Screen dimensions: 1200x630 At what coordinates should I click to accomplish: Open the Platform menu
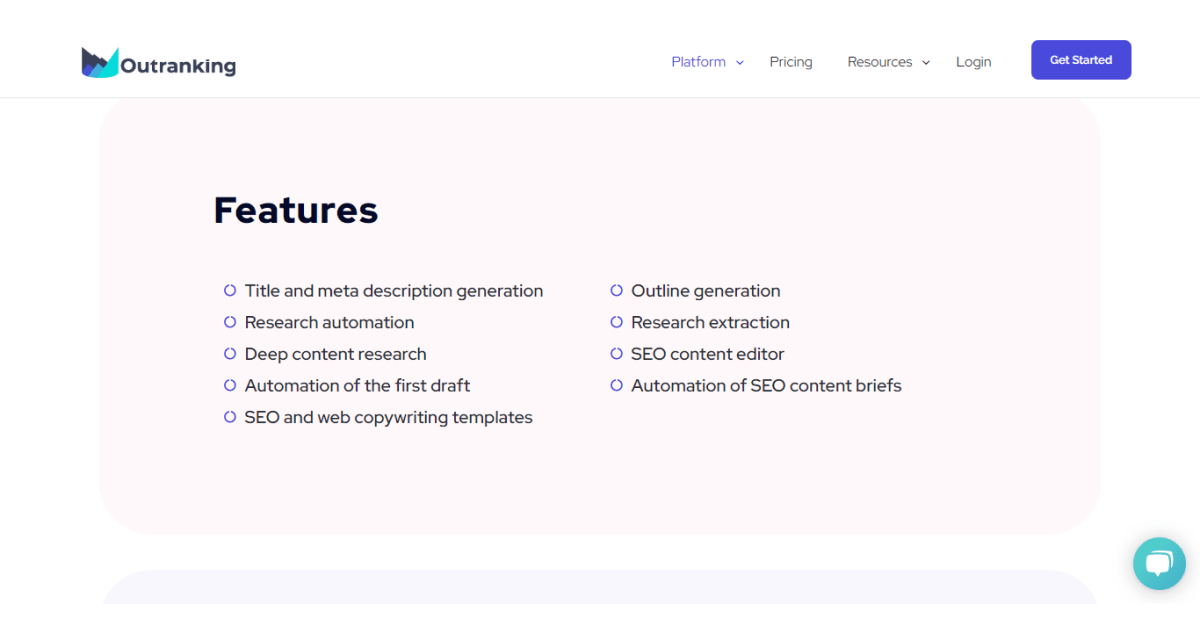698,62
